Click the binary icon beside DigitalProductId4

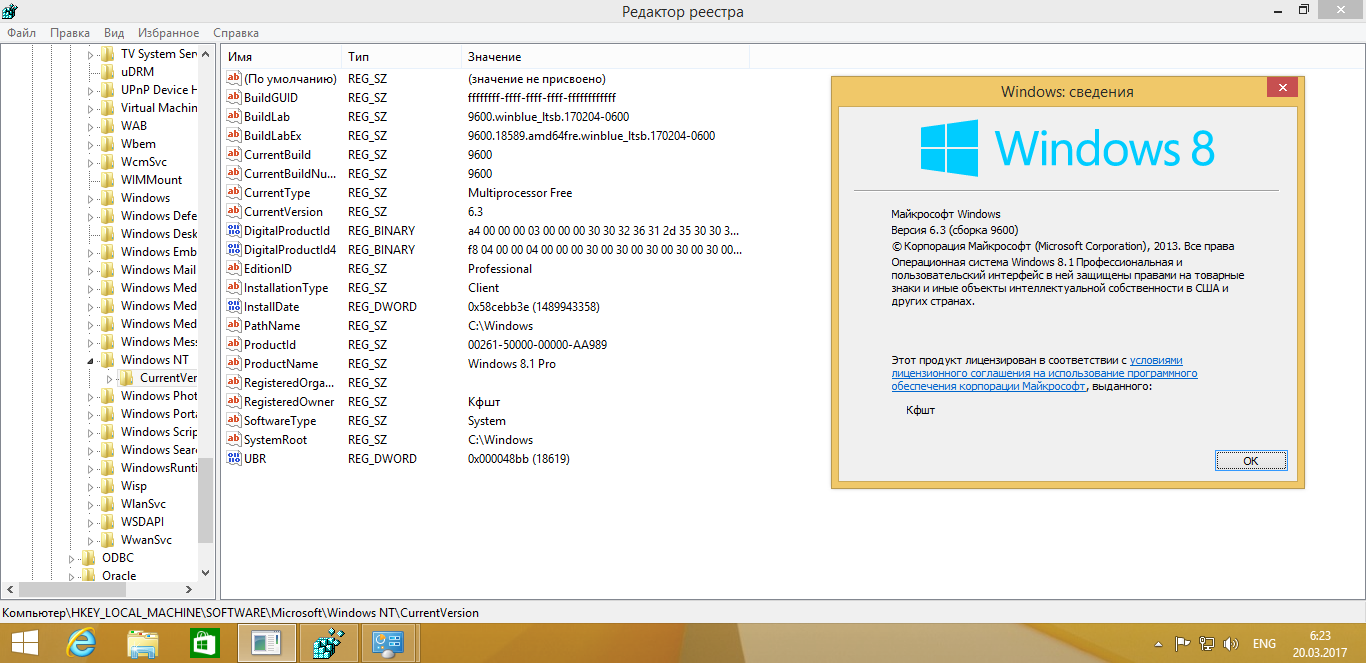click(234, 250)
